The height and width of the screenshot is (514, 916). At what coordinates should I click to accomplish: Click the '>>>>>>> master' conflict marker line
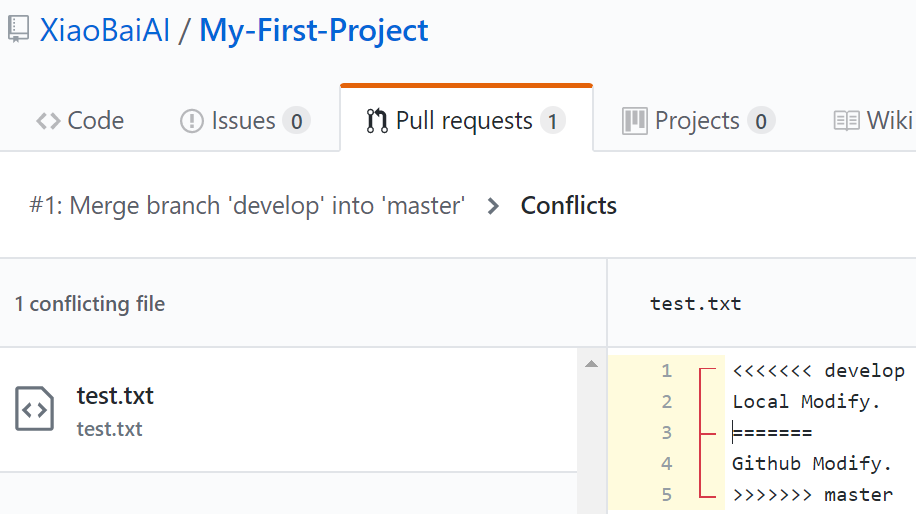click(x=812, y=495)
